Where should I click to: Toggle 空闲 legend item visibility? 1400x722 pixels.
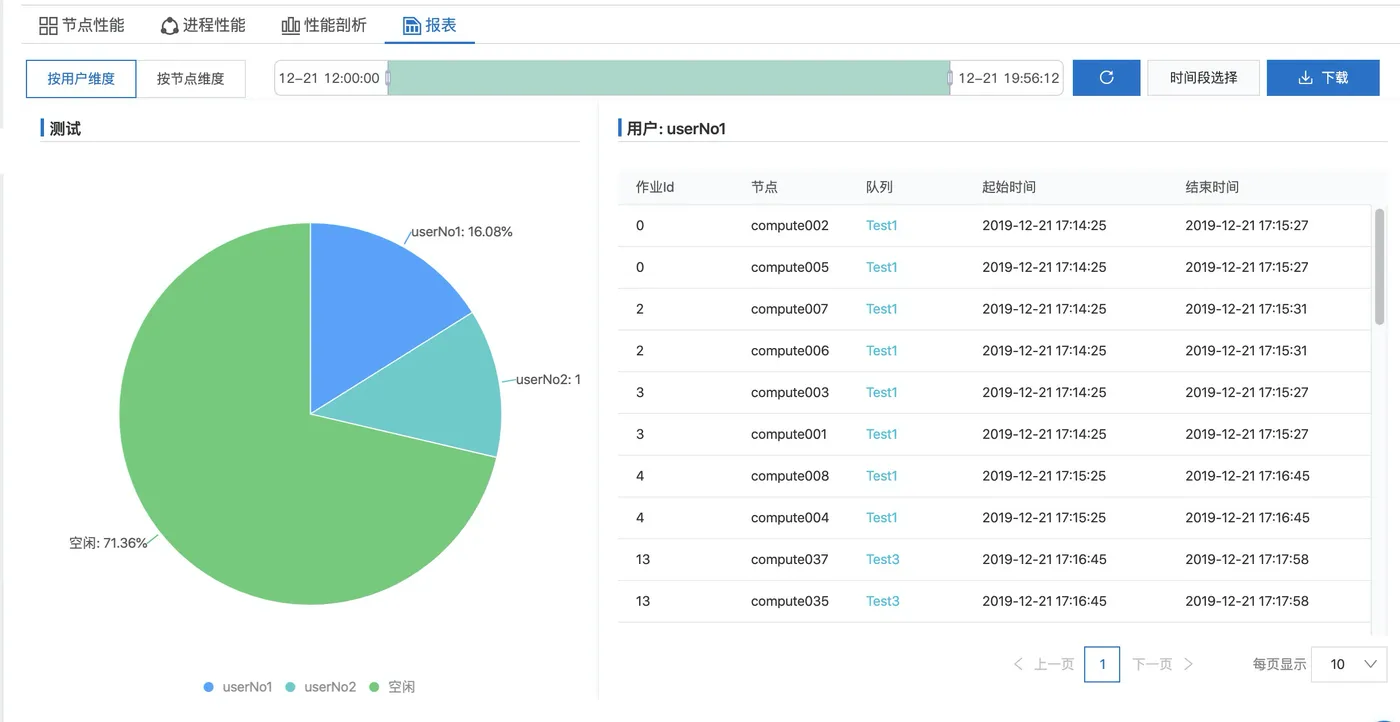pos(392,687)
